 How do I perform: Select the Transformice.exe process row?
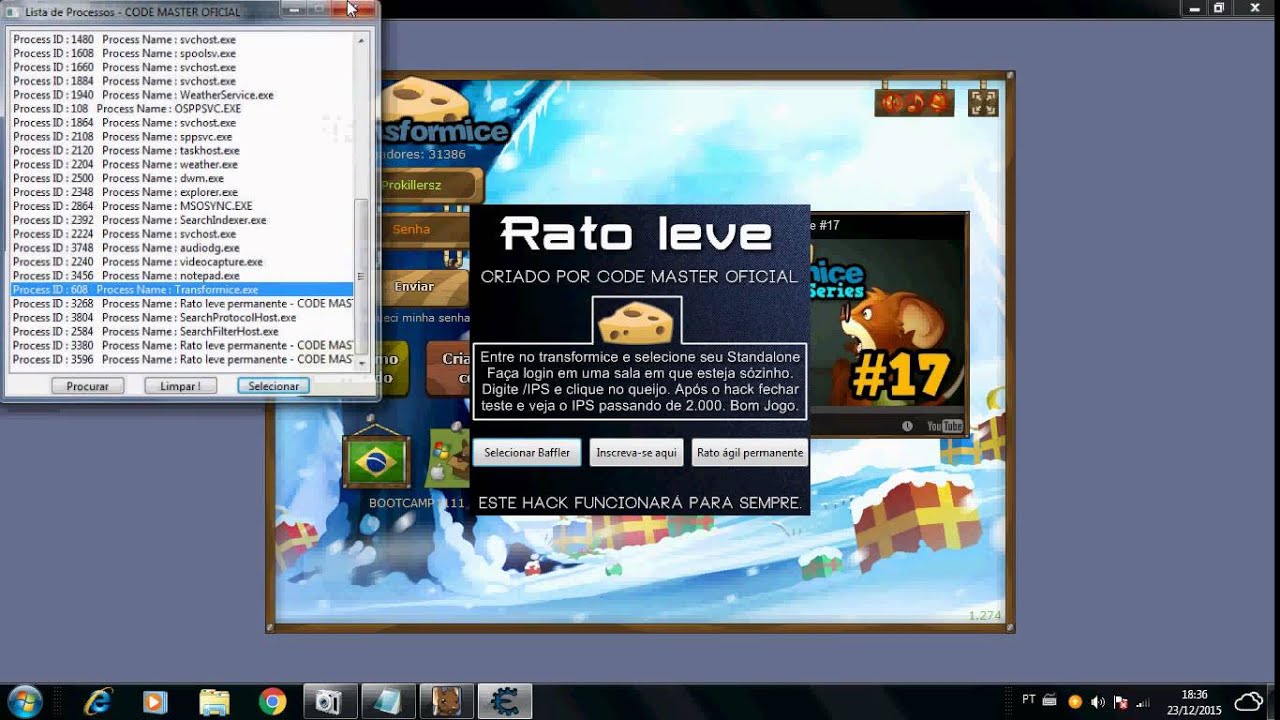tap(182, 290)
